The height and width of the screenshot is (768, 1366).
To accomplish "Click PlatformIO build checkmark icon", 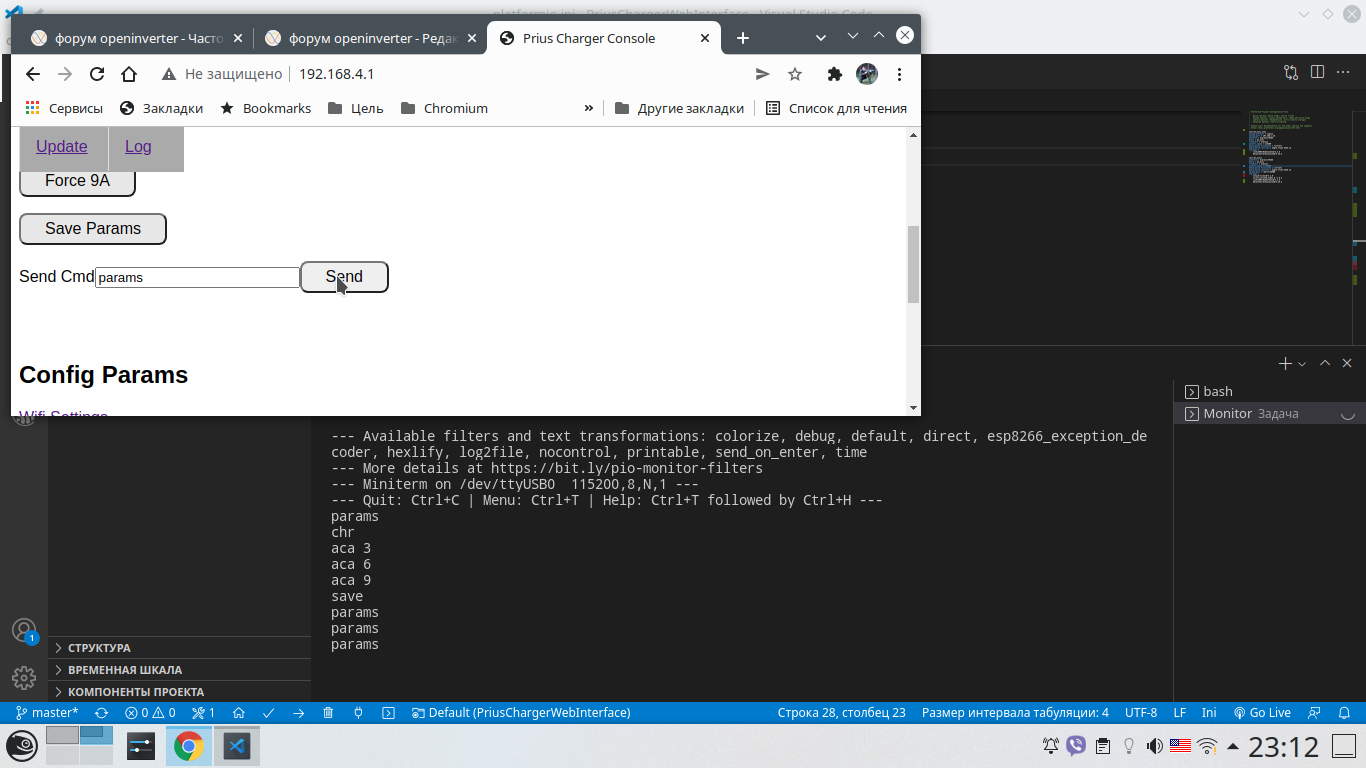I will pyautogui.click(x=268, y=713).
